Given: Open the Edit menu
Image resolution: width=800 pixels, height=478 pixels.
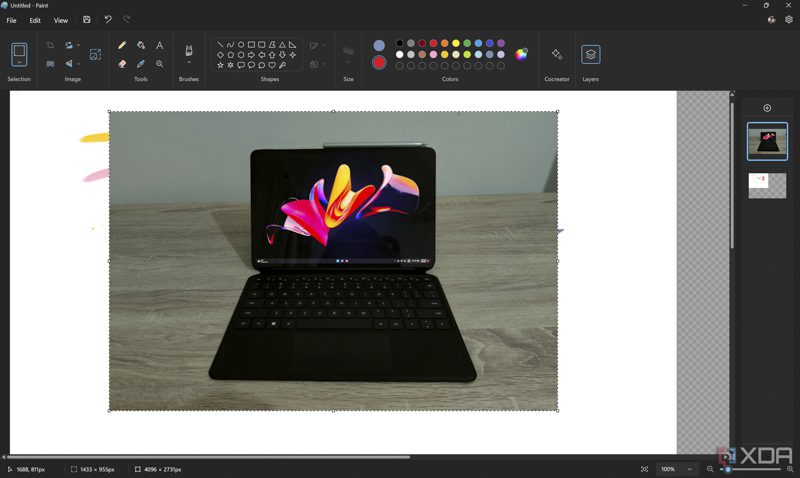Looking at the screenshot, I should click(x=35, y=20).
